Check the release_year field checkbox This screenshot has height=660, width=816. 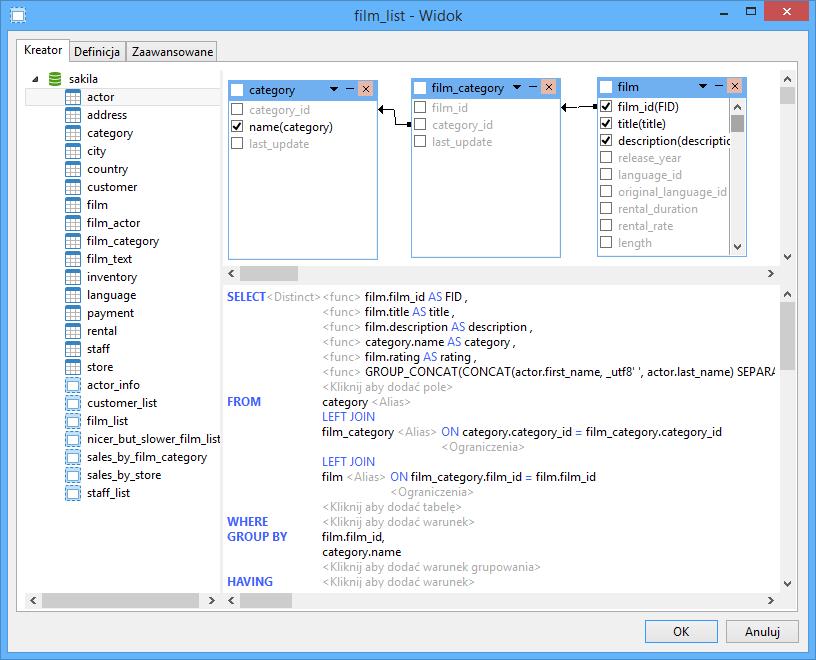pyautogui.click(x=606, y=157)
